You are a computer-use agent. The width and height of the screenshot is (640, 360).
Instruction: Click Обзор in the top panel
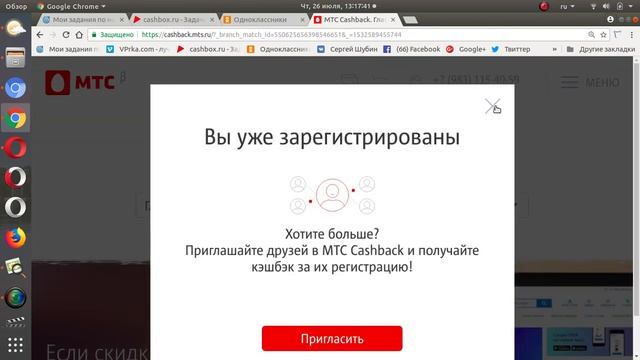[x=16, y=6]
